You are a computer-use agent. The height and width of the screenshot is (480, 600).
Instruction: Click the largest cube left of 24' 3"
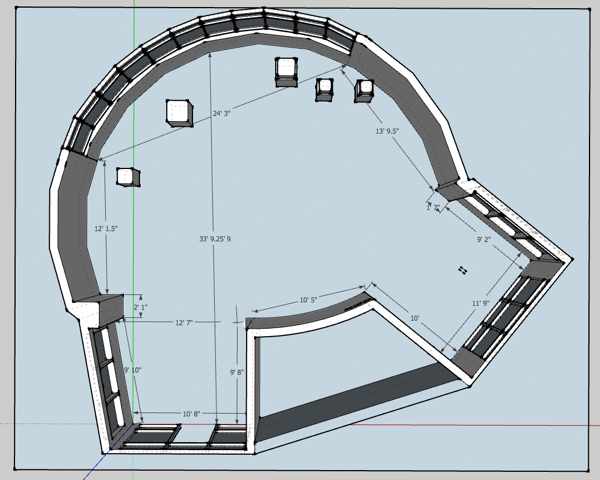click(179, 112)
